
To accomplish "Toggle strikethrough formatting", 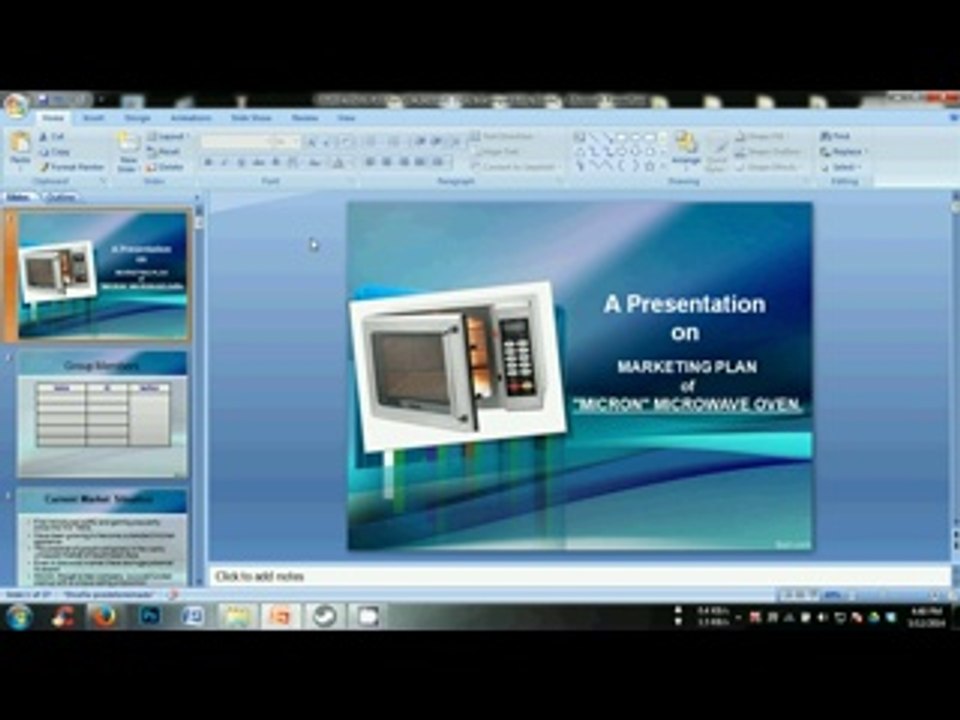I will (258, 163).
